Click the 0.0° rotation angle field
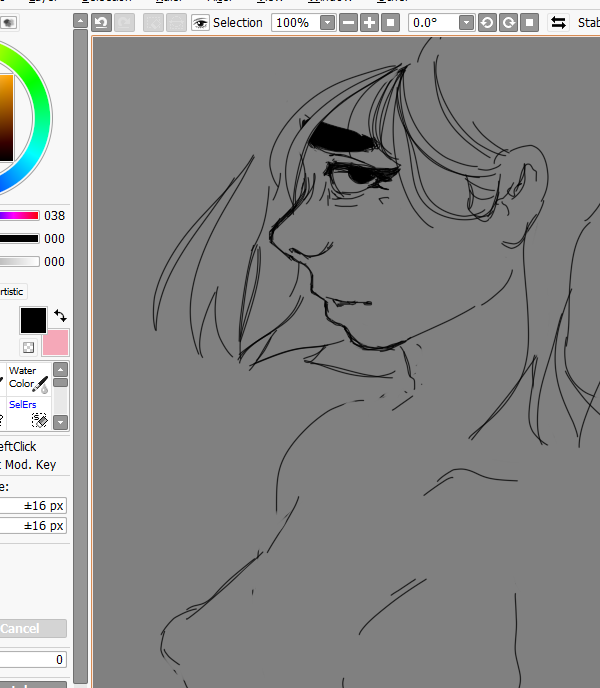 point(434,22)
